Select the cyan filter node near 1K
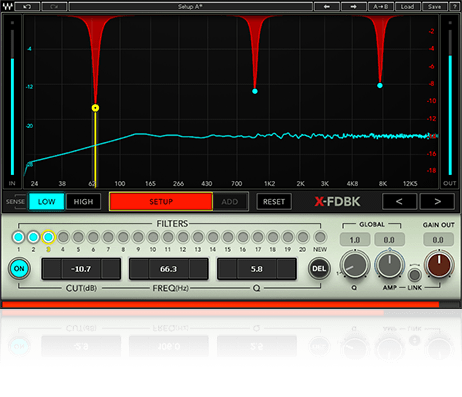 coord(255,91)
